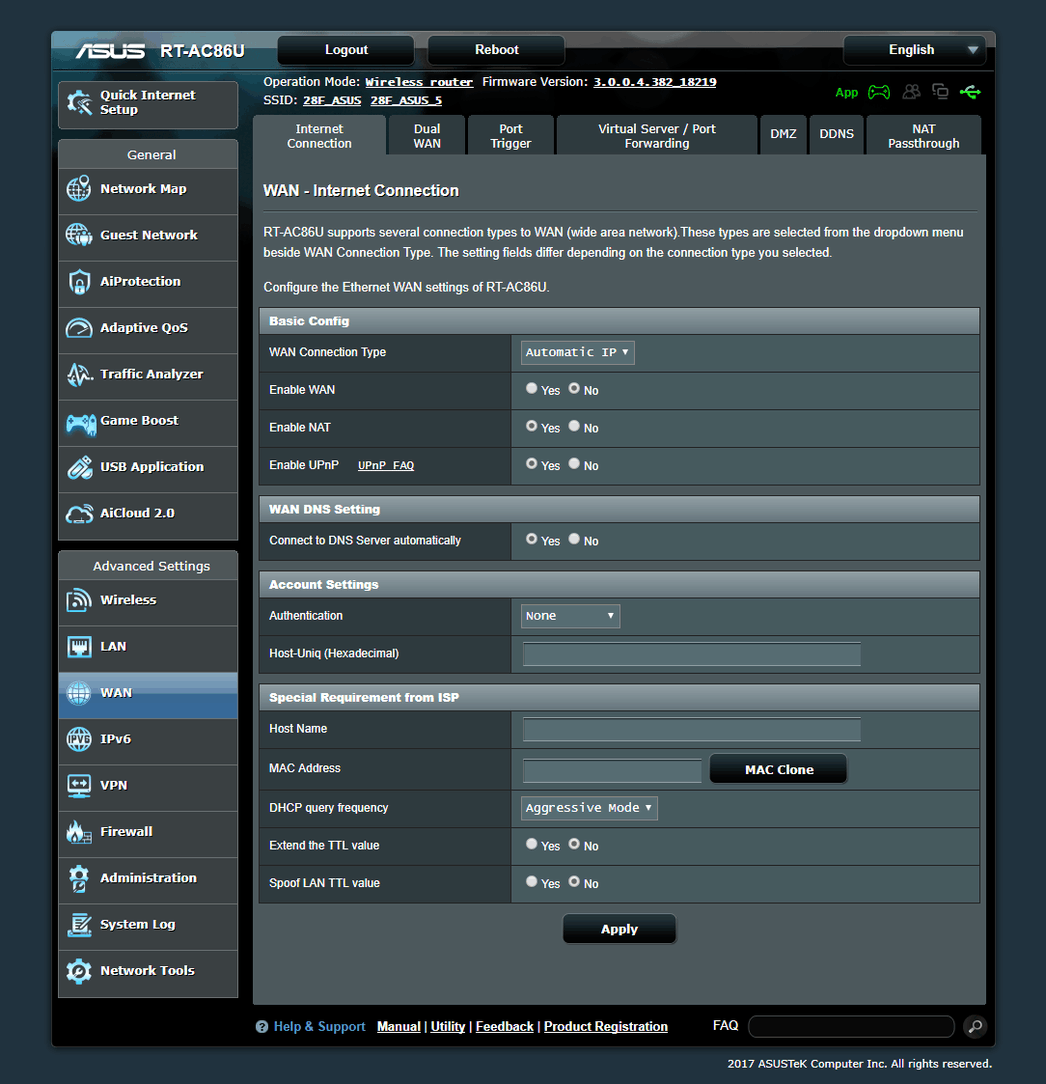Viewport: 1046px width, 1084px height.
Task: Set Enable WAN to Yes
Action: [531, 389]
